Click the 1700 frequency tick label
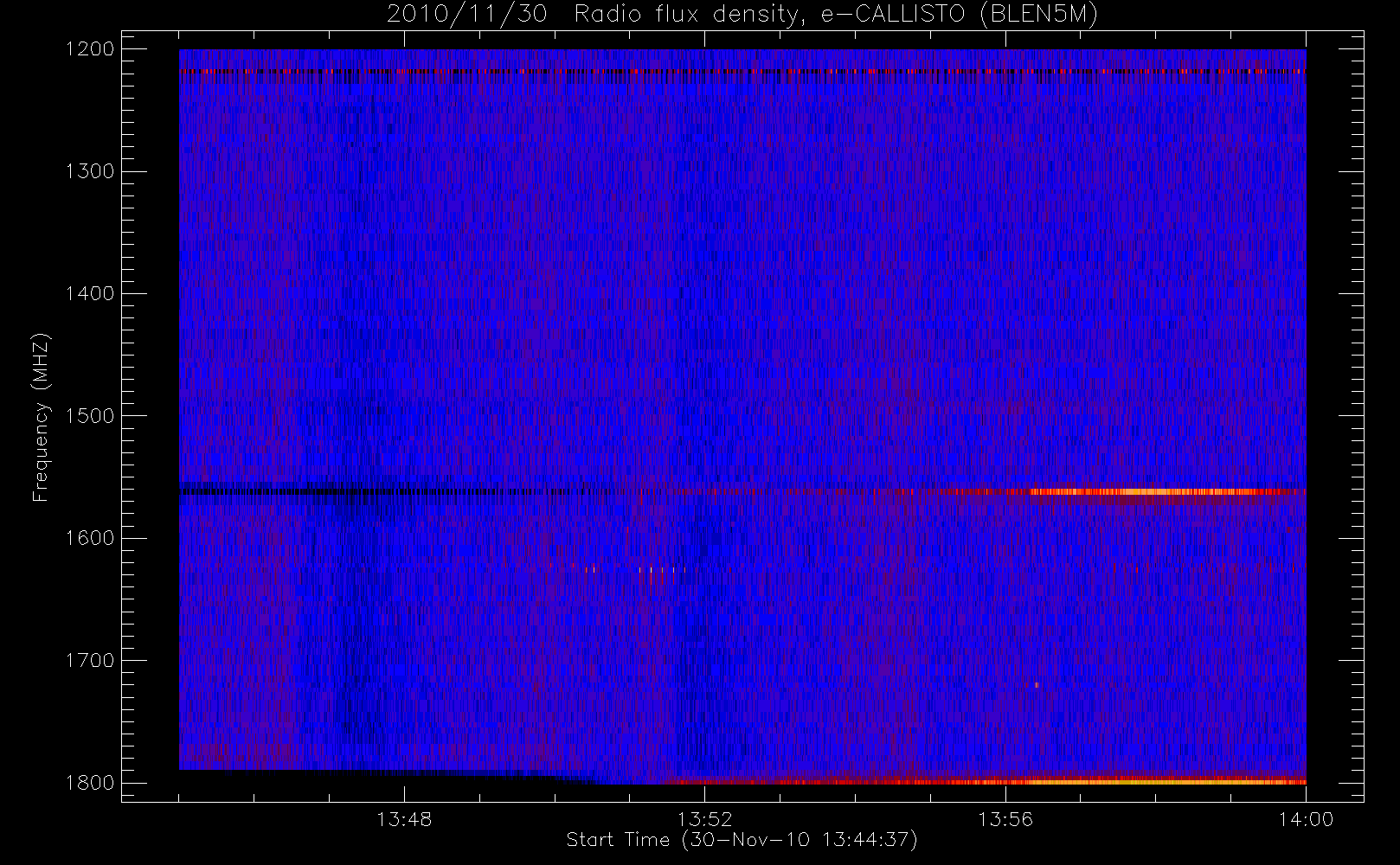The image size is (1400, 865). (x=90, y=661)
